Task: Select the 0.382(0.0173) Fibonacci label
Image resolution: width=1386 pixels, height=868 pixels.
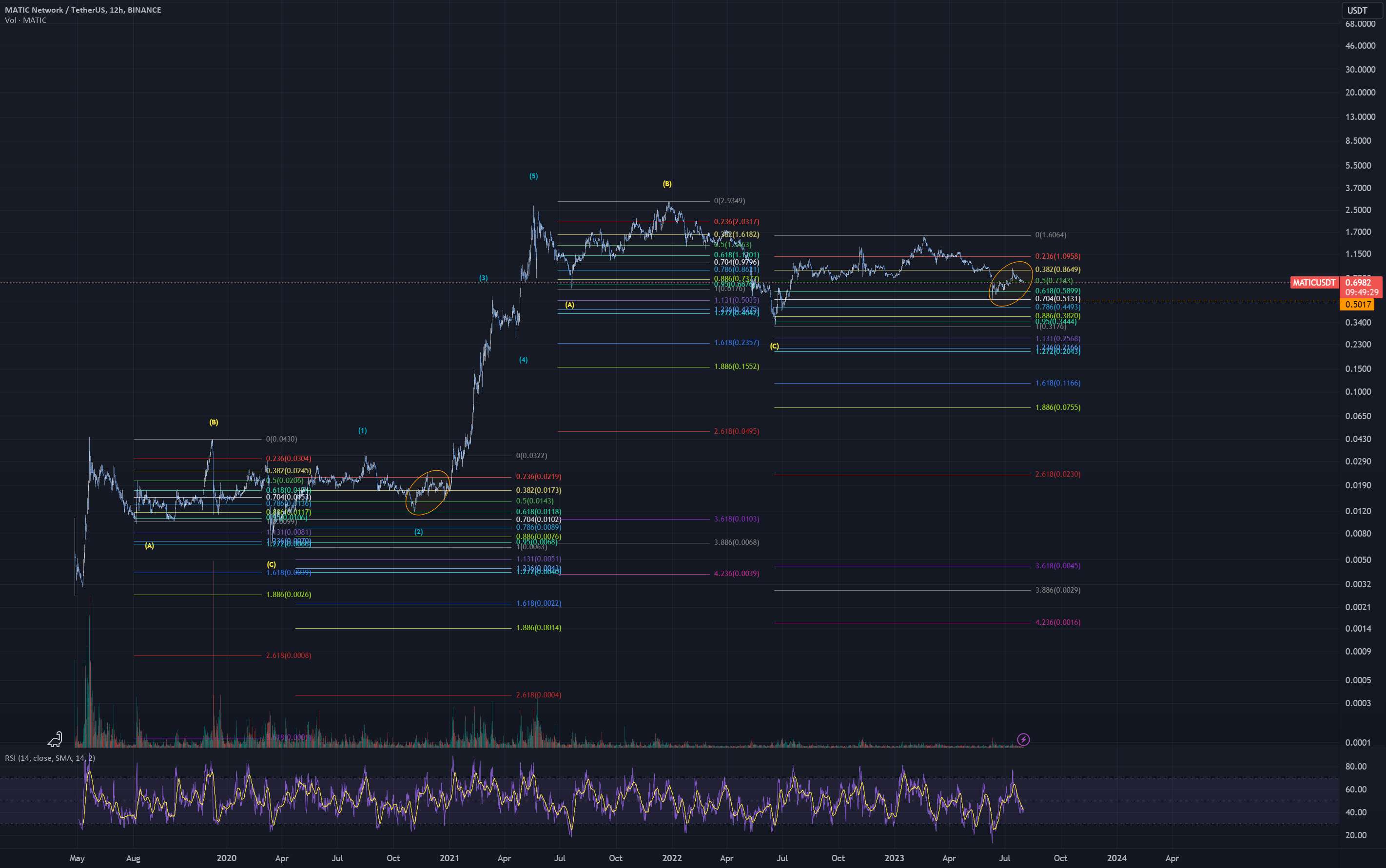Action: click(x=539, y=490)
